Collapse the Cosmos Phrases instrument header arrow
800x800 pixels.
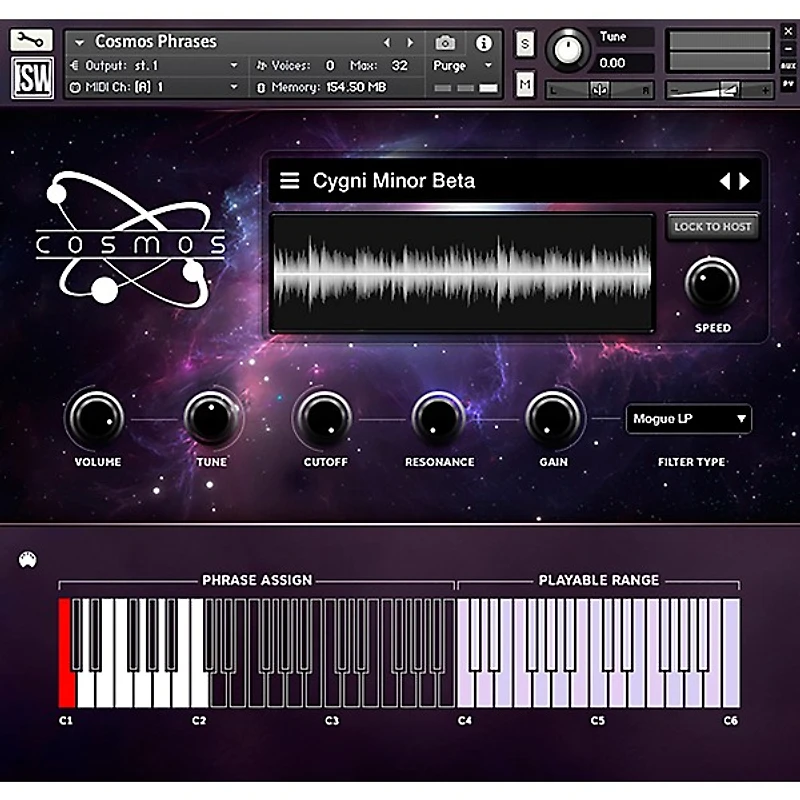pyautogui.click(x=79, y=43)
